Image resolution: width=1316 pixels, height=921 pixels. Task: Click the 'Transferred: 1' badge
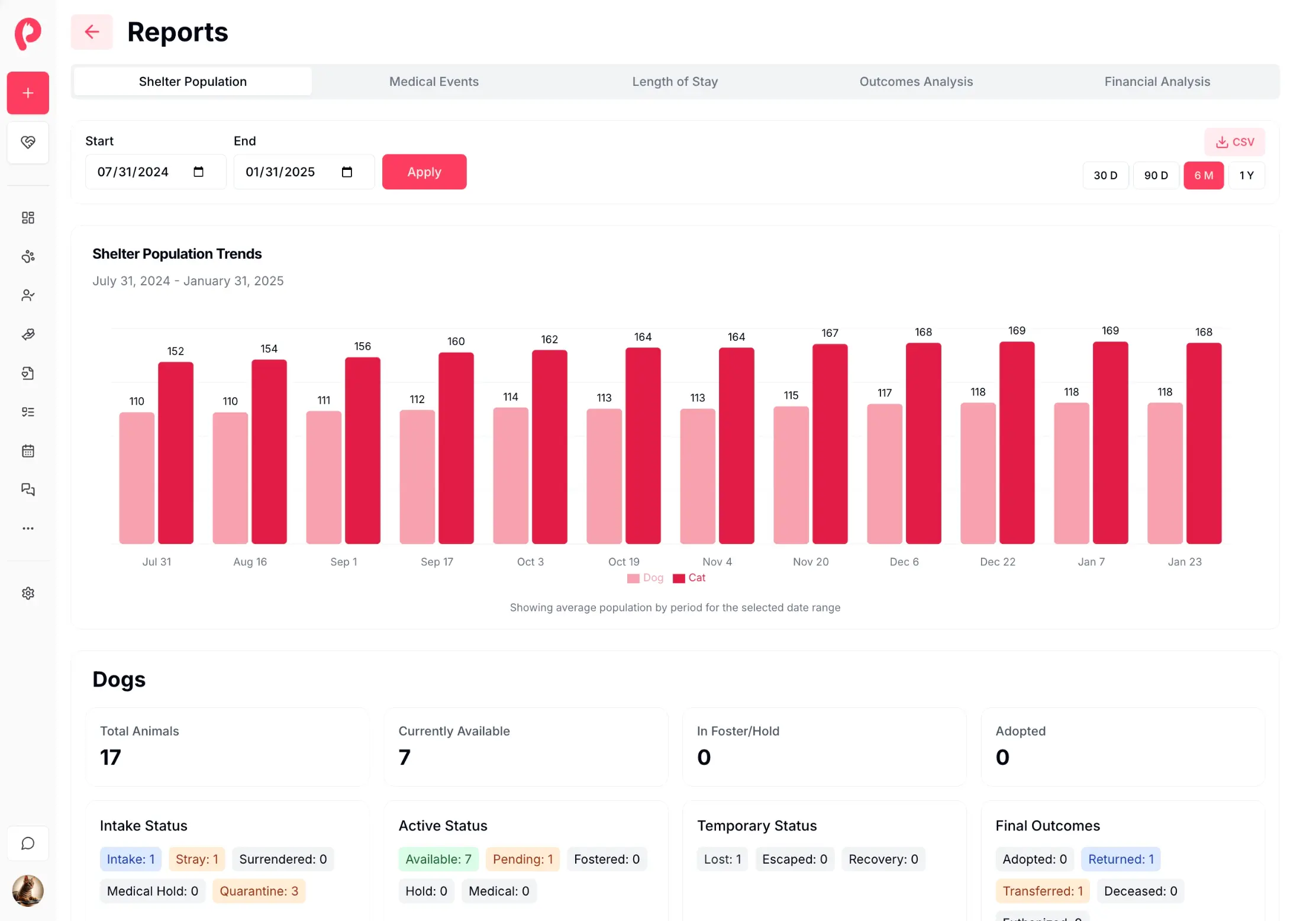[1043, 891]
